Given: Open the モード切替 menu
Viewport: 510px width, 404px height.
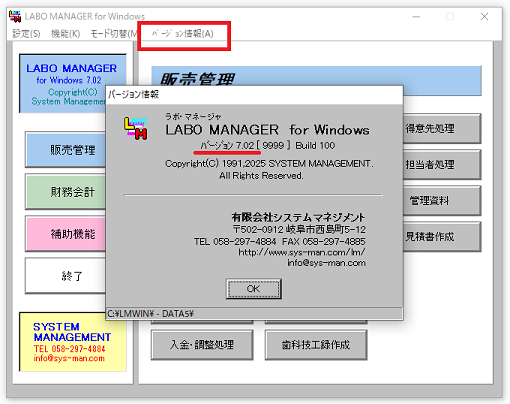Looking at the screenshot, I should point(113,34).
